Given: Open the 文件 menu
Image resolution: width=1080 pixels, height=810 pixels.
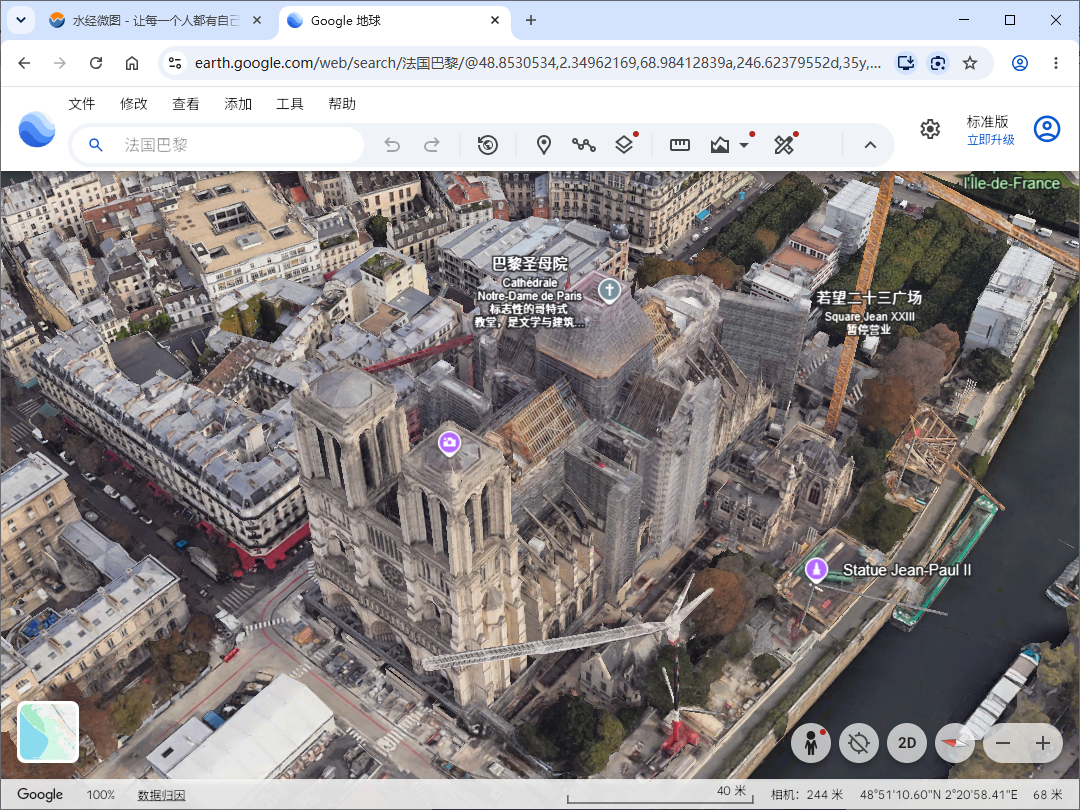Looking at the screenshot, I should click(x=81, y=104).
